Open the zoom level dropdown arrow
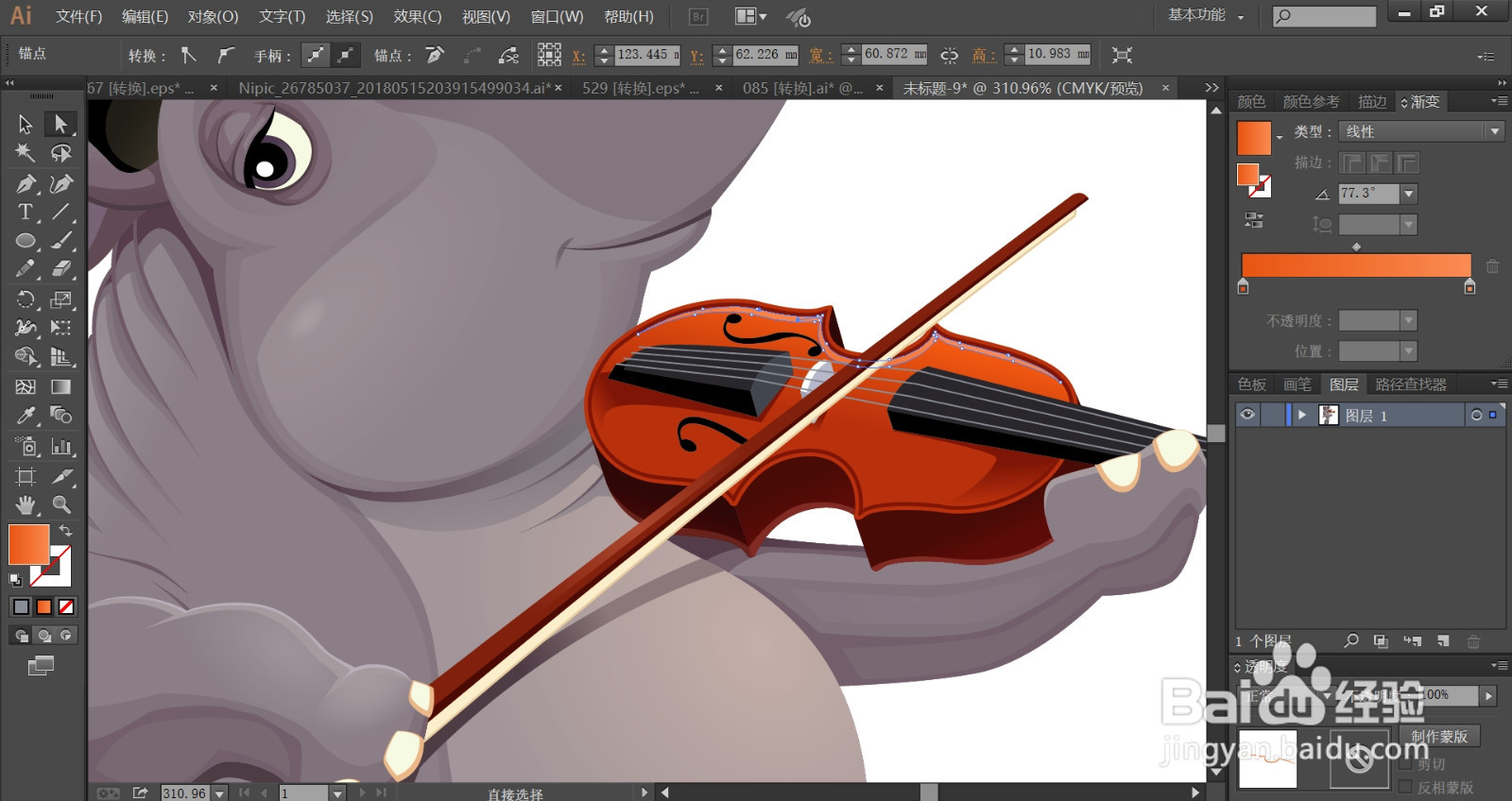Viewport: 1512px width, 801px height. 219,793
